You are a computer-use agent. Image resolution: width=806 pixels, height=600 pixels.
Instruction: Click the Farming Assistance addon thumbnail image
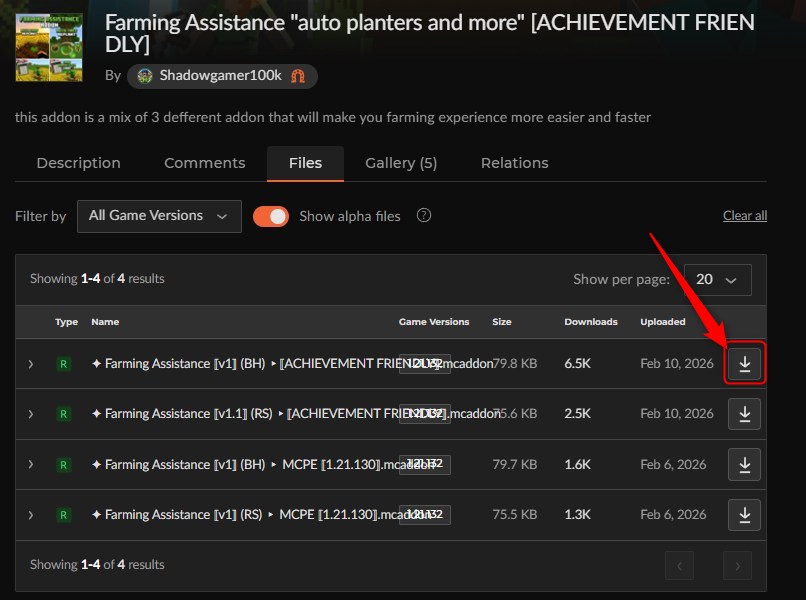pyautogui.click(x=49, y=47)
